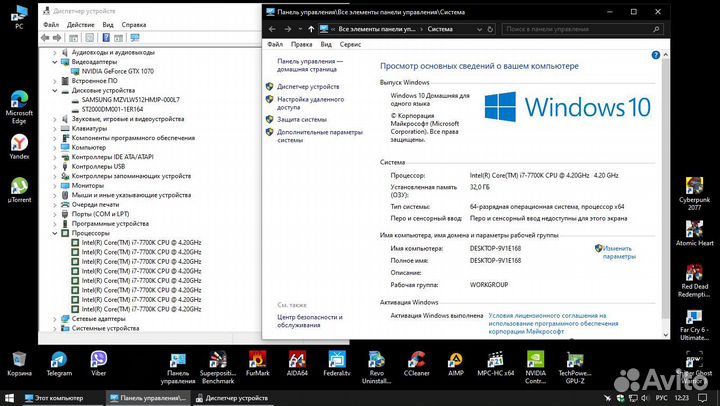Launch TechPowerUp GPU-Z desktop icon
720x406 pixels.
[x=575, y=368]
